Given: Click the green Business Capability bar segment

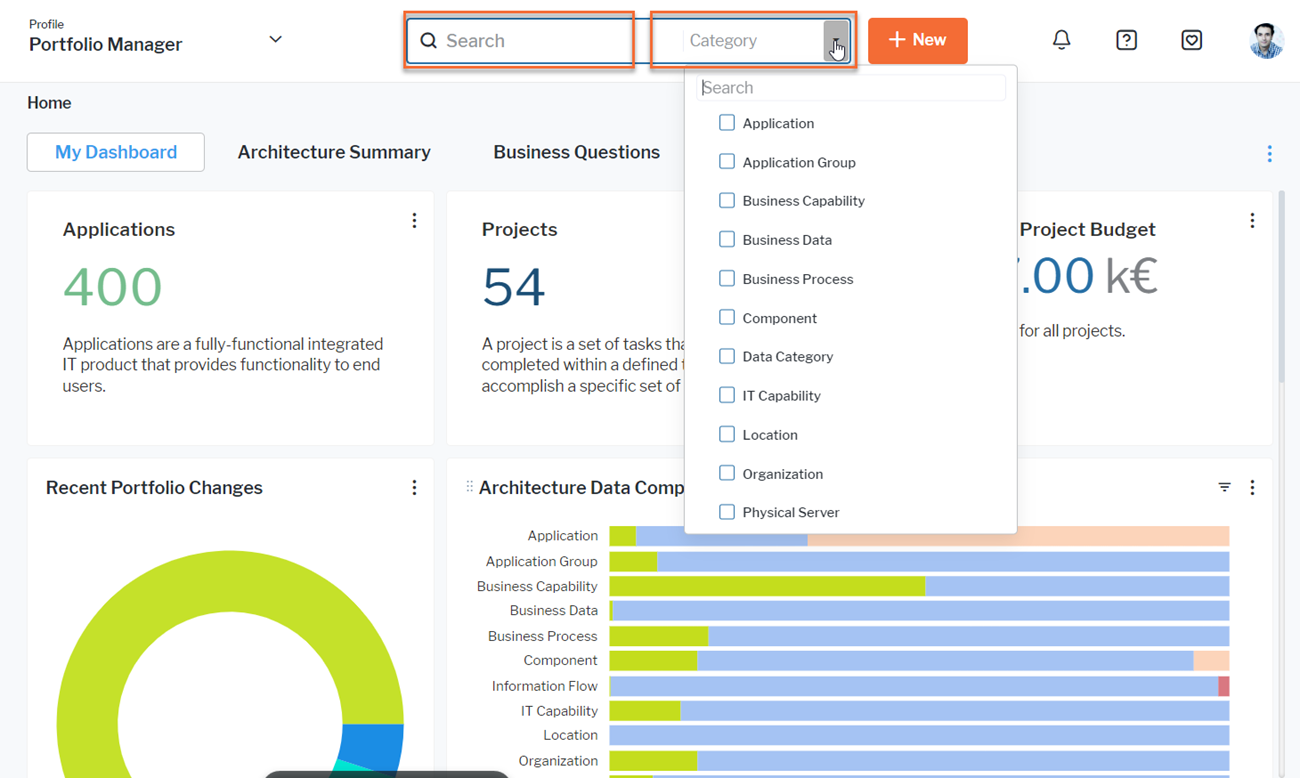Looking at the screenshot, I should pos(766,586).
